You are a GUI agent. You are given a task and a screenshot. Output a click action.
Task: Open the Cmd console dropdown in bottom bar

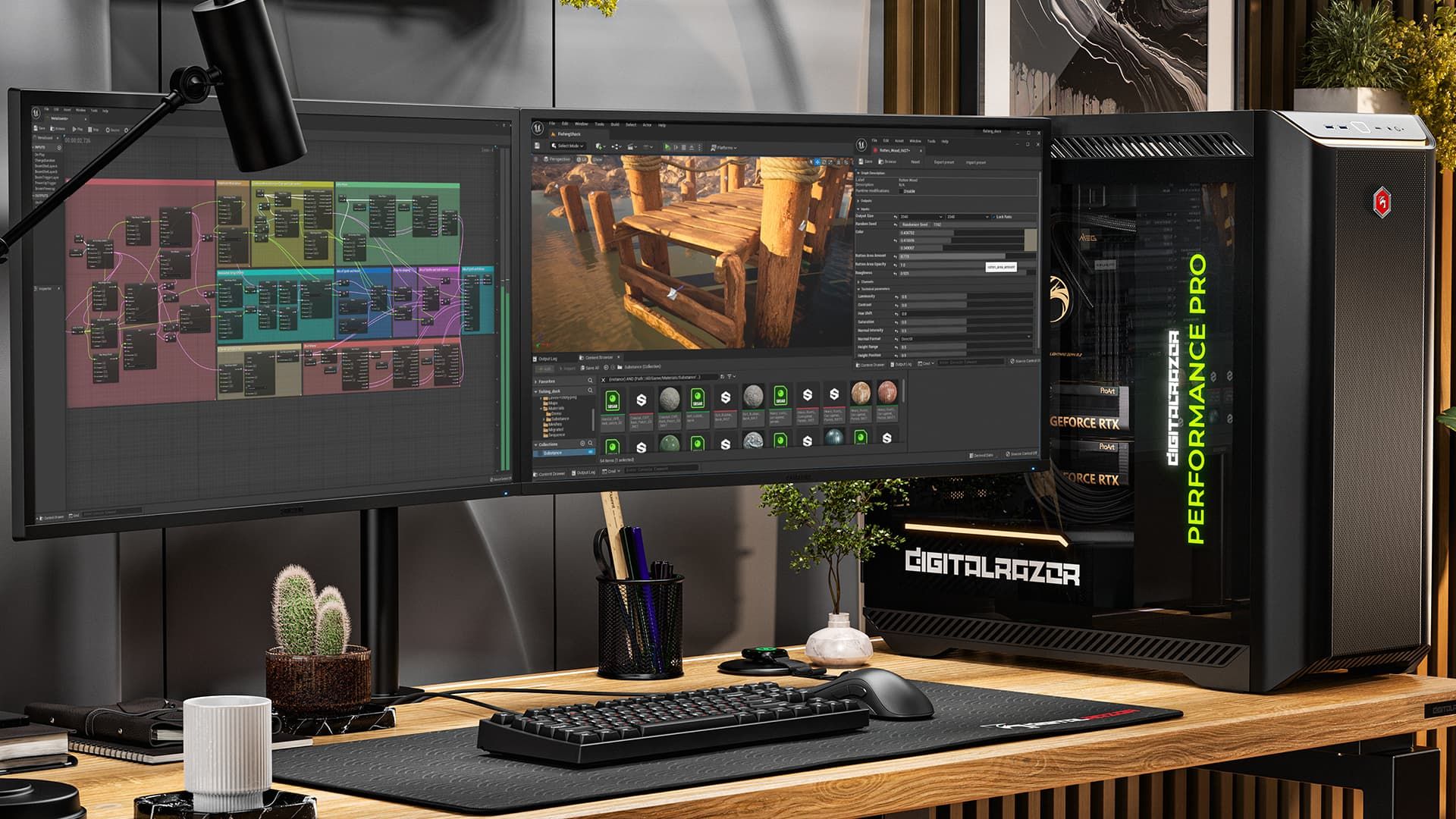[x=610, y=471]
